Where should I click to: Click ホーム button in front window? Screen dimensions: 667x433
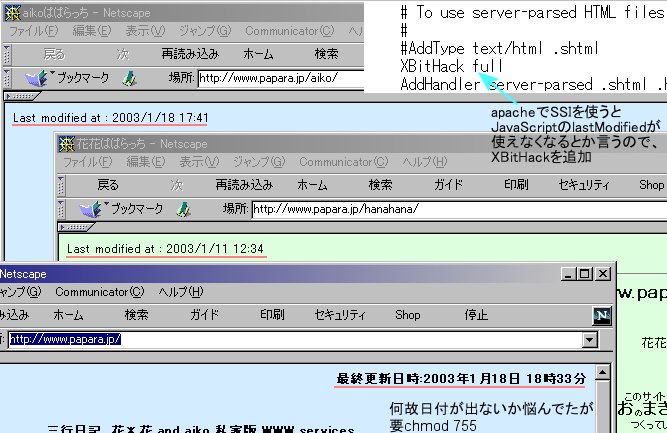click(68, 315)
